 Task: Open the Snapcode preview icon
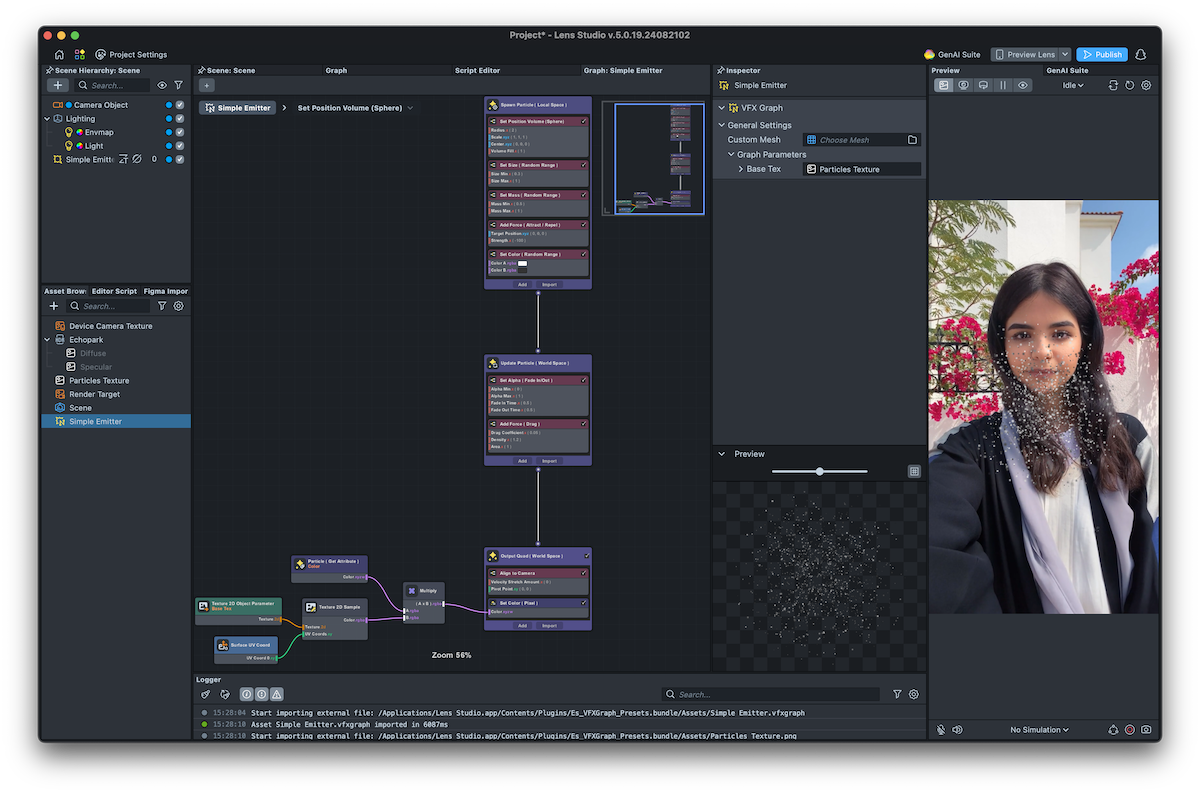984,85
